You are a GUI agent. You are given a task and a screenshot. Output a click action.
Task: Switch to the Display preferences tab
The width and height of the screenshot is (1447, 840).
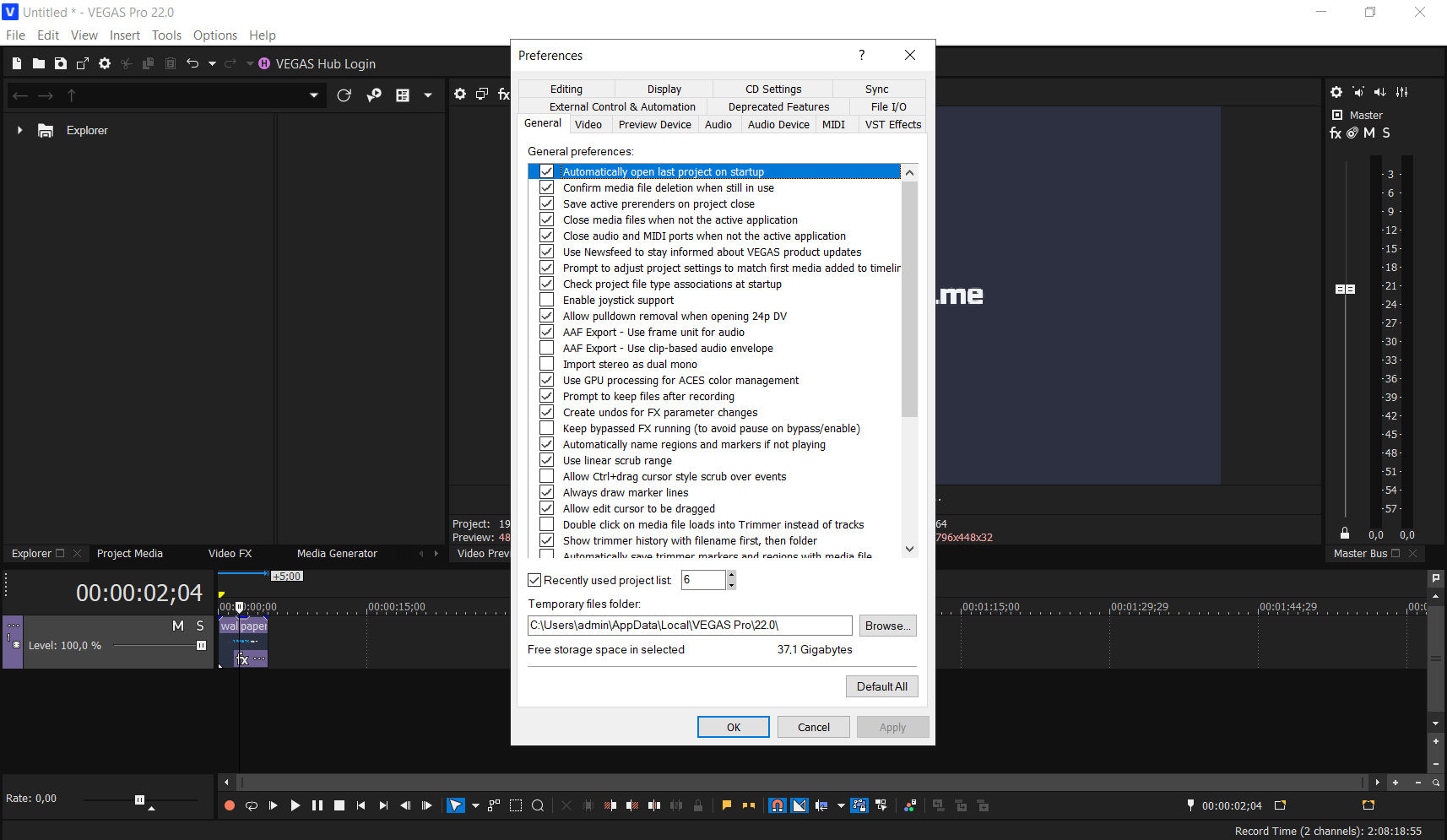coord(664,89)
